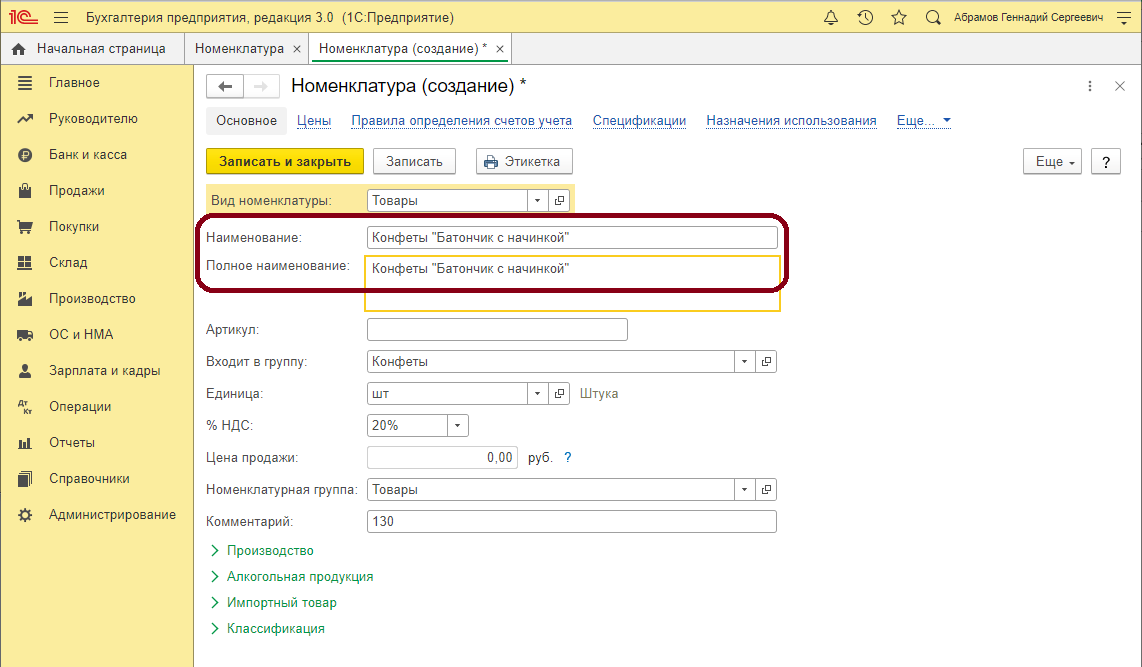Image resolution: width=1142 pixels, height=667 pixels.
Task: Open the hamburger main menu icon
Action: click(61, 18)
